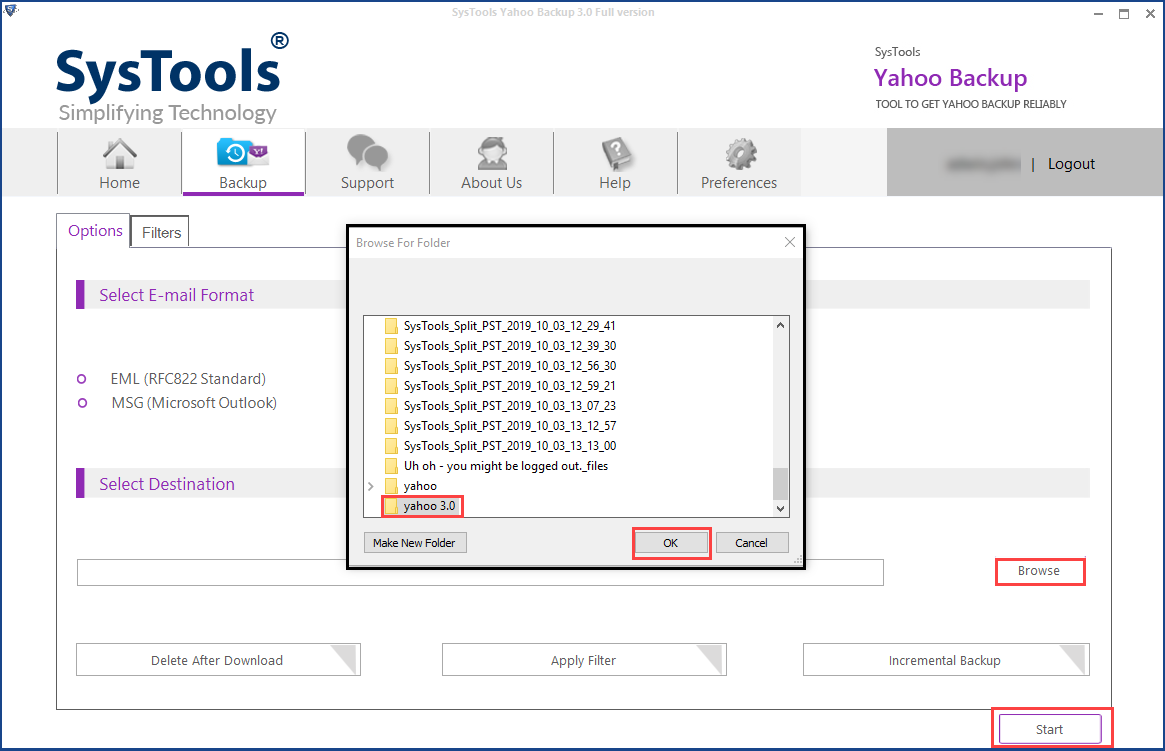Click the Home house icon
1165x751 pixels.
(x=120, y=155)
